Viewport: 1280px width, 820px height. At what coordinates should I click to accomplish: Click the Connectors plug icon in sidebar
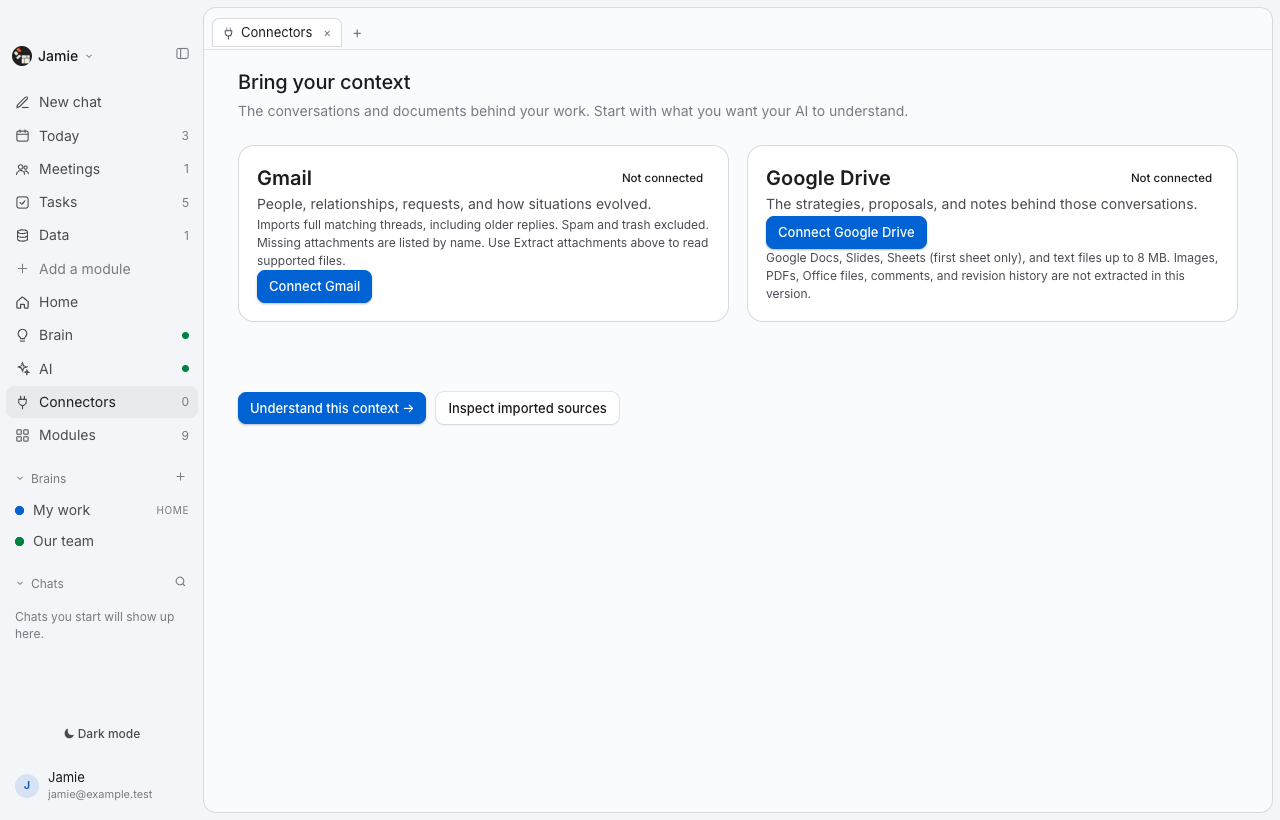click(x=23, y=402)
